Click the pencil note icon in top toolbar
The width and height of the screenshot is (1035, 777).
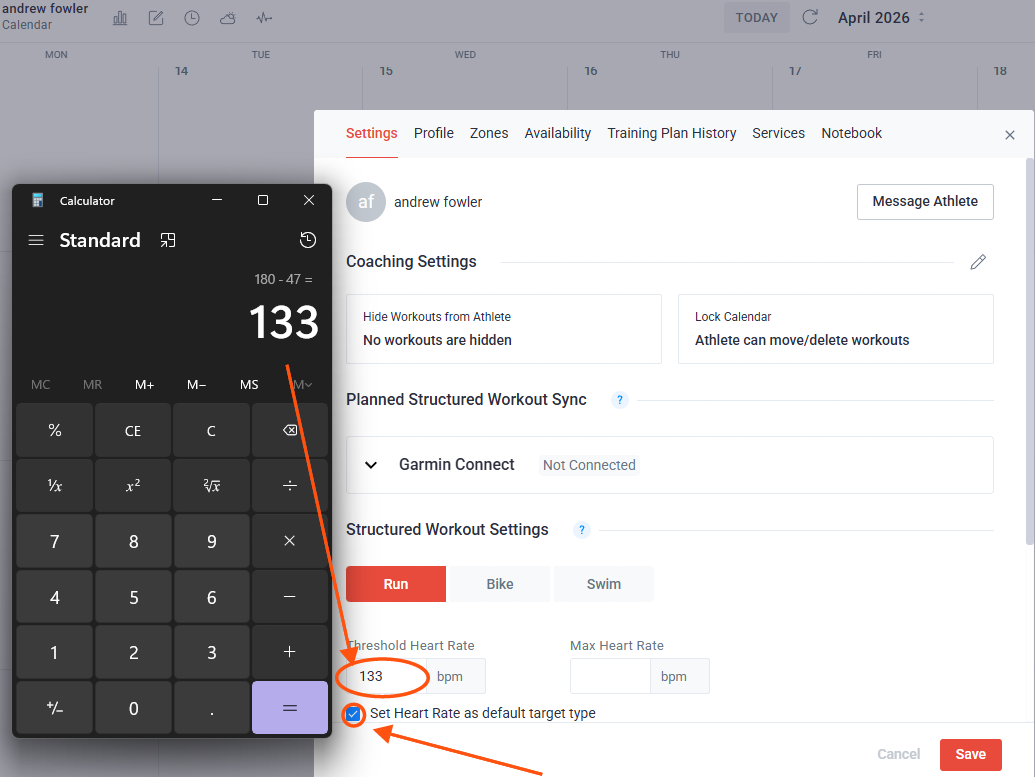click(156, 18)
